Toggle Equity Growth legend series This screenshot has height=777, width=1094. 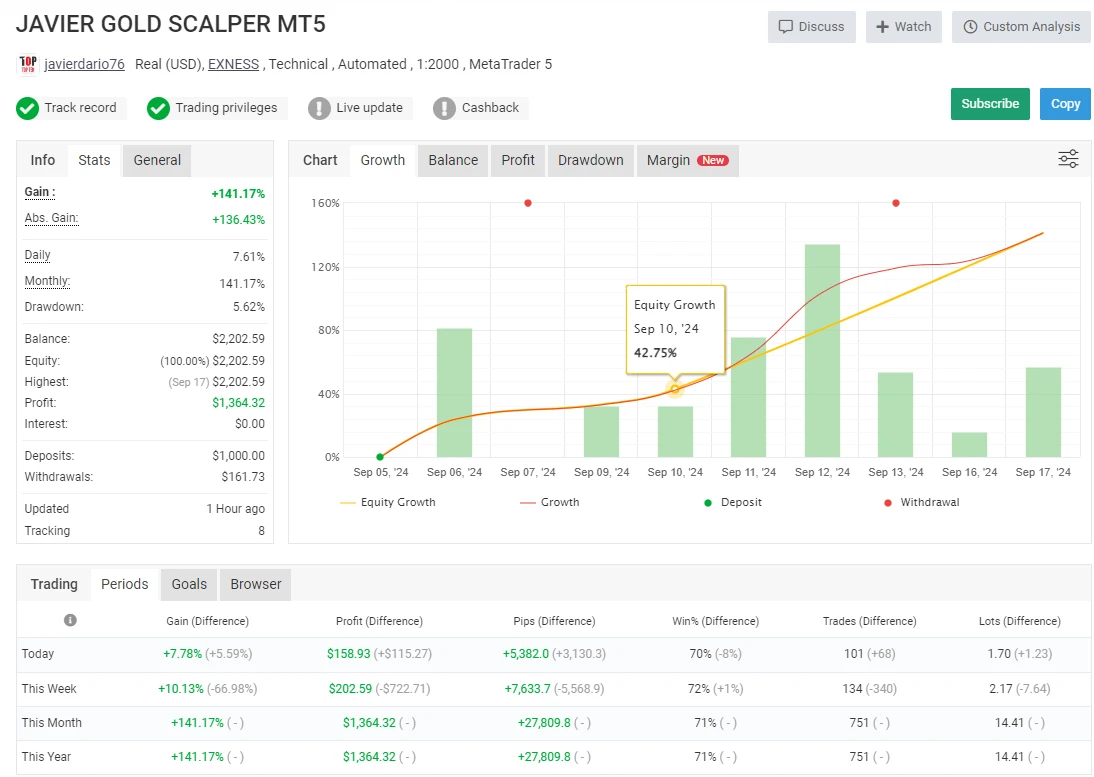388,502
